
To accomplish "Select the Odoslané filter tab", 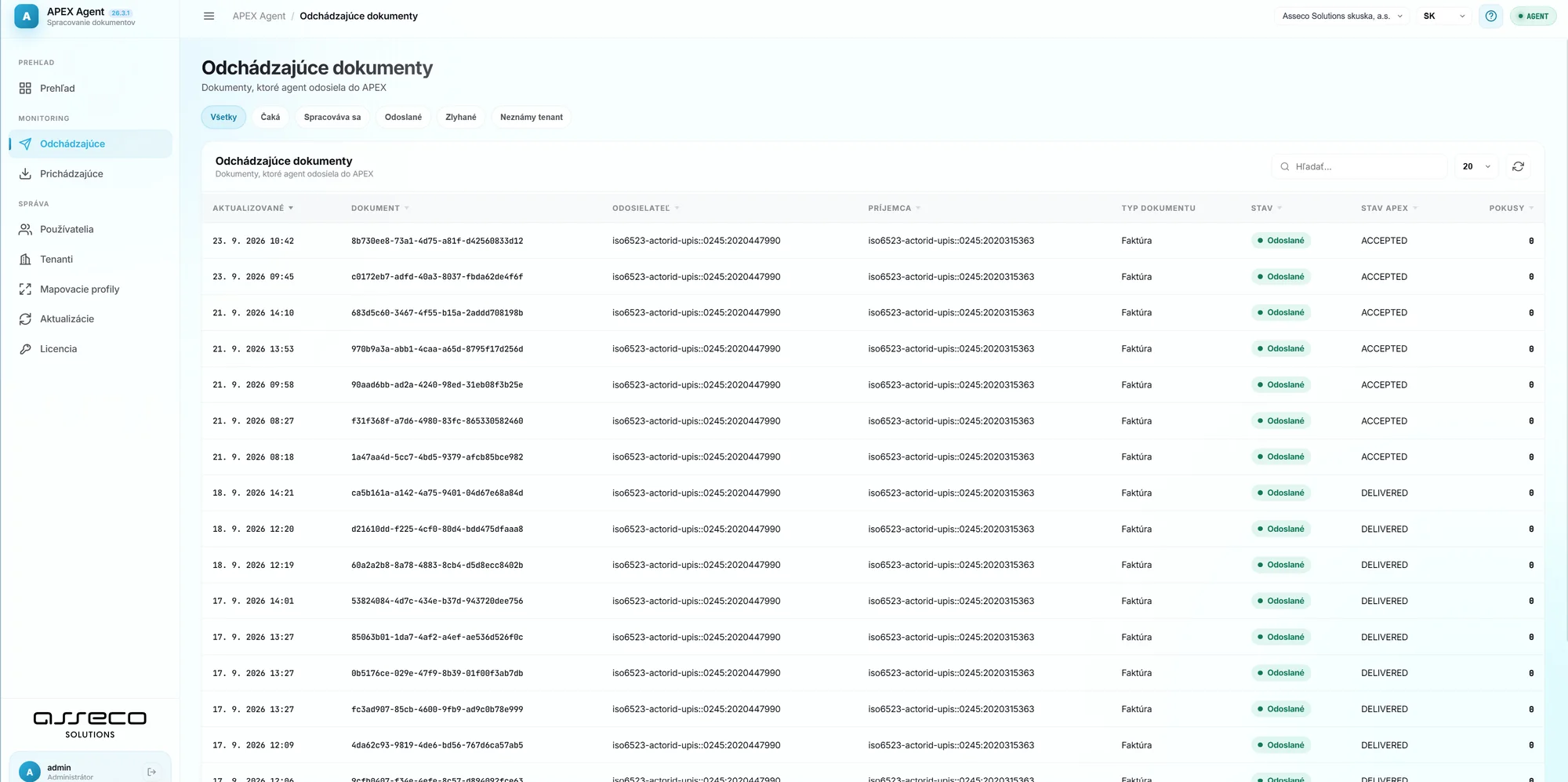I will (x=403, y=118).
